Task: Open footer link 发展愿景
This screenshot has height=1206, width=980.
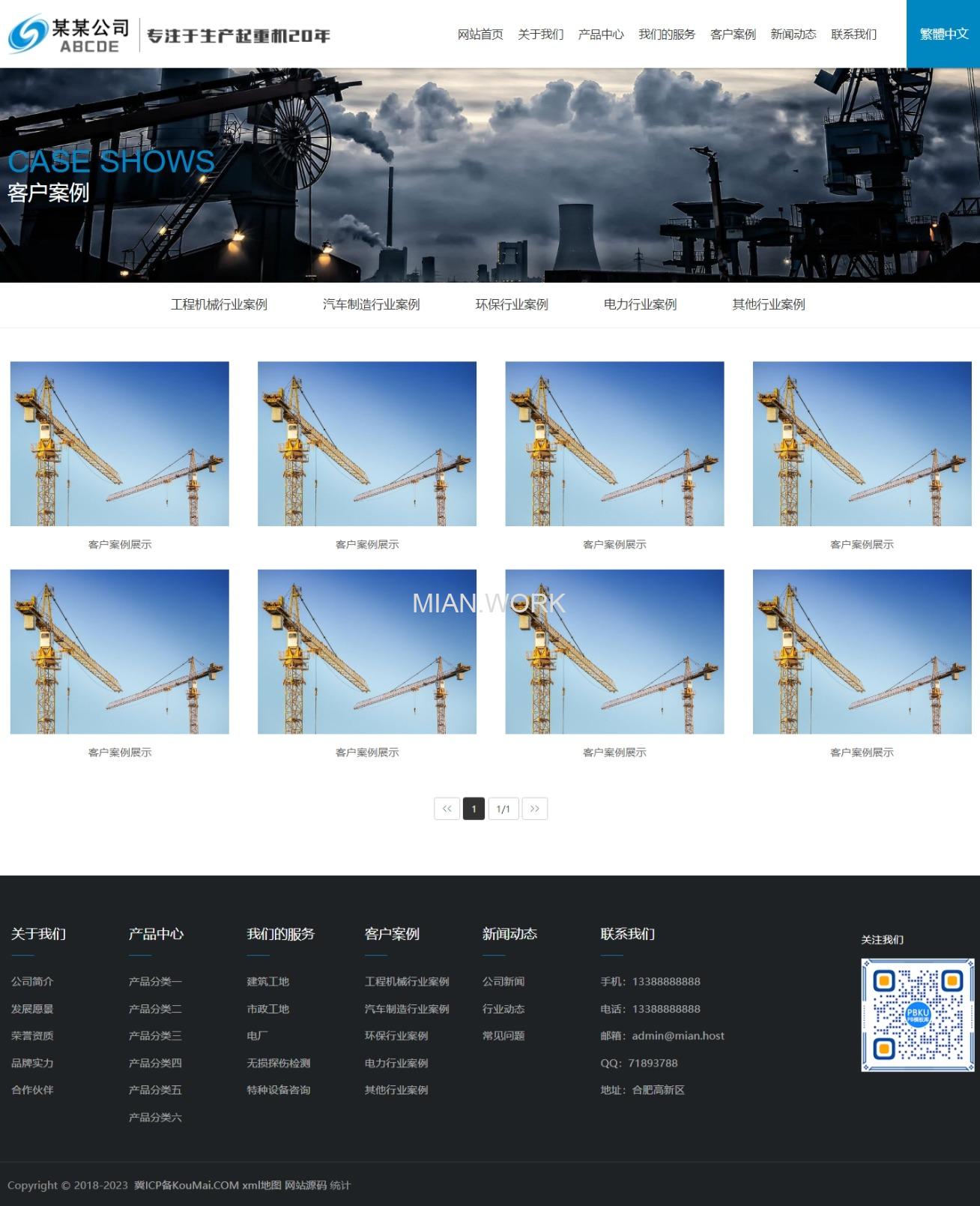Action: (x=32, y=1009)
